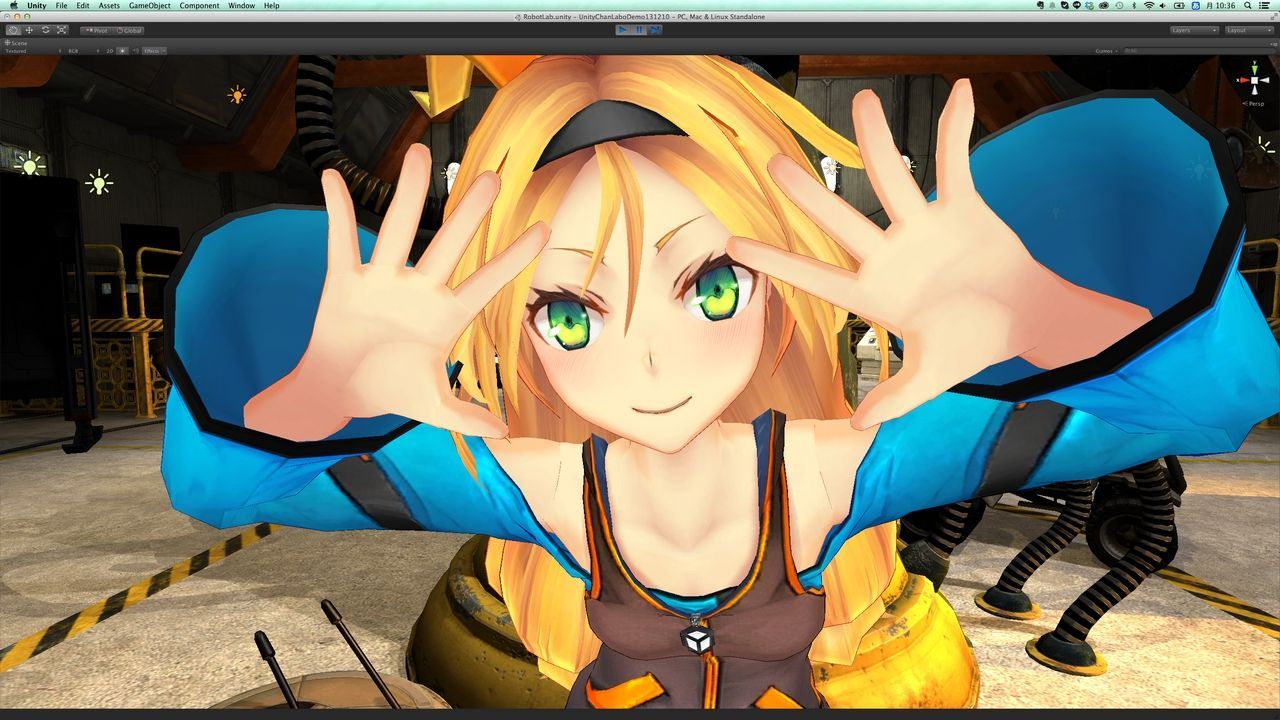Open the Assets menu
The height and width of the screenshot is (720, 1280).
click(109, 6)
